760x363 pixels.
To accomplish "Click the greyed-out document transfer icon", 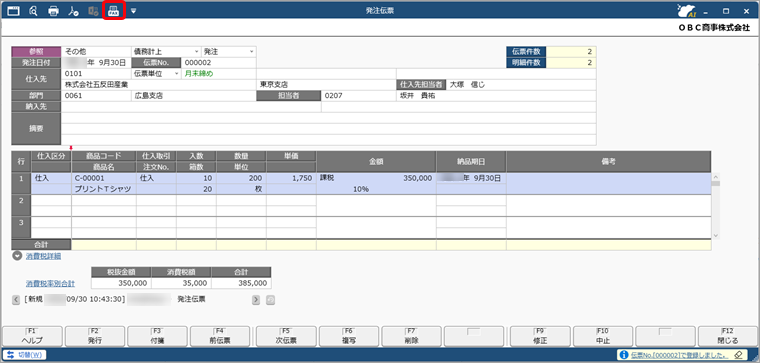I will point(93,11).
